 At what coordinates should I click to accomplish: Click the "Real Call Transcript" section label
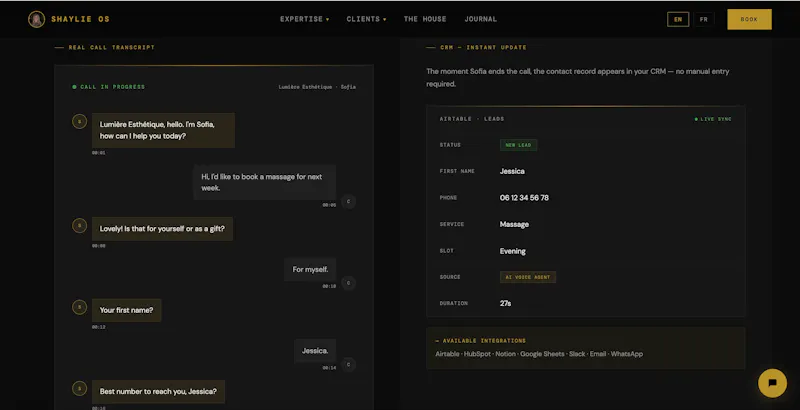tap(105, 47)
